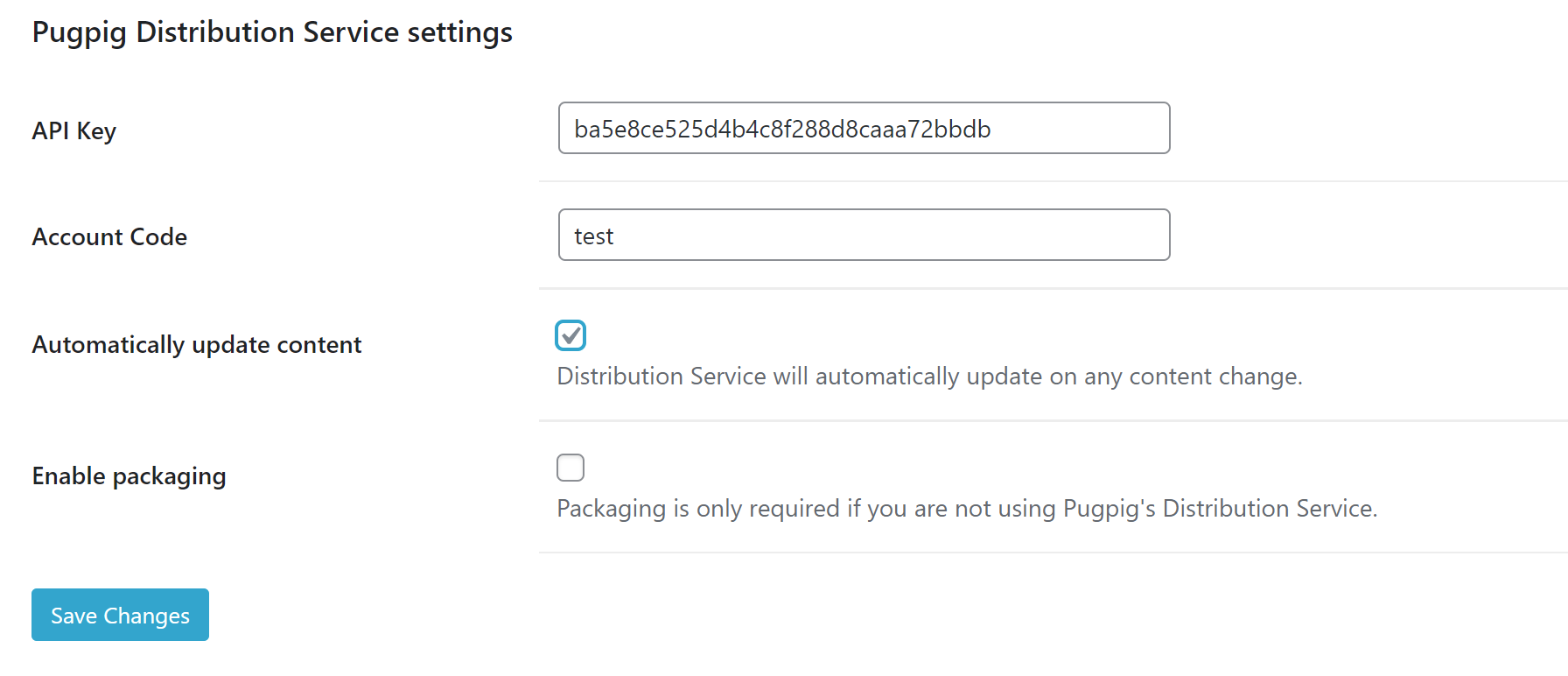Place cursor on the 'test' account value
The width and height of the screenshot is (1568, 676).
(x=593, y=236)
